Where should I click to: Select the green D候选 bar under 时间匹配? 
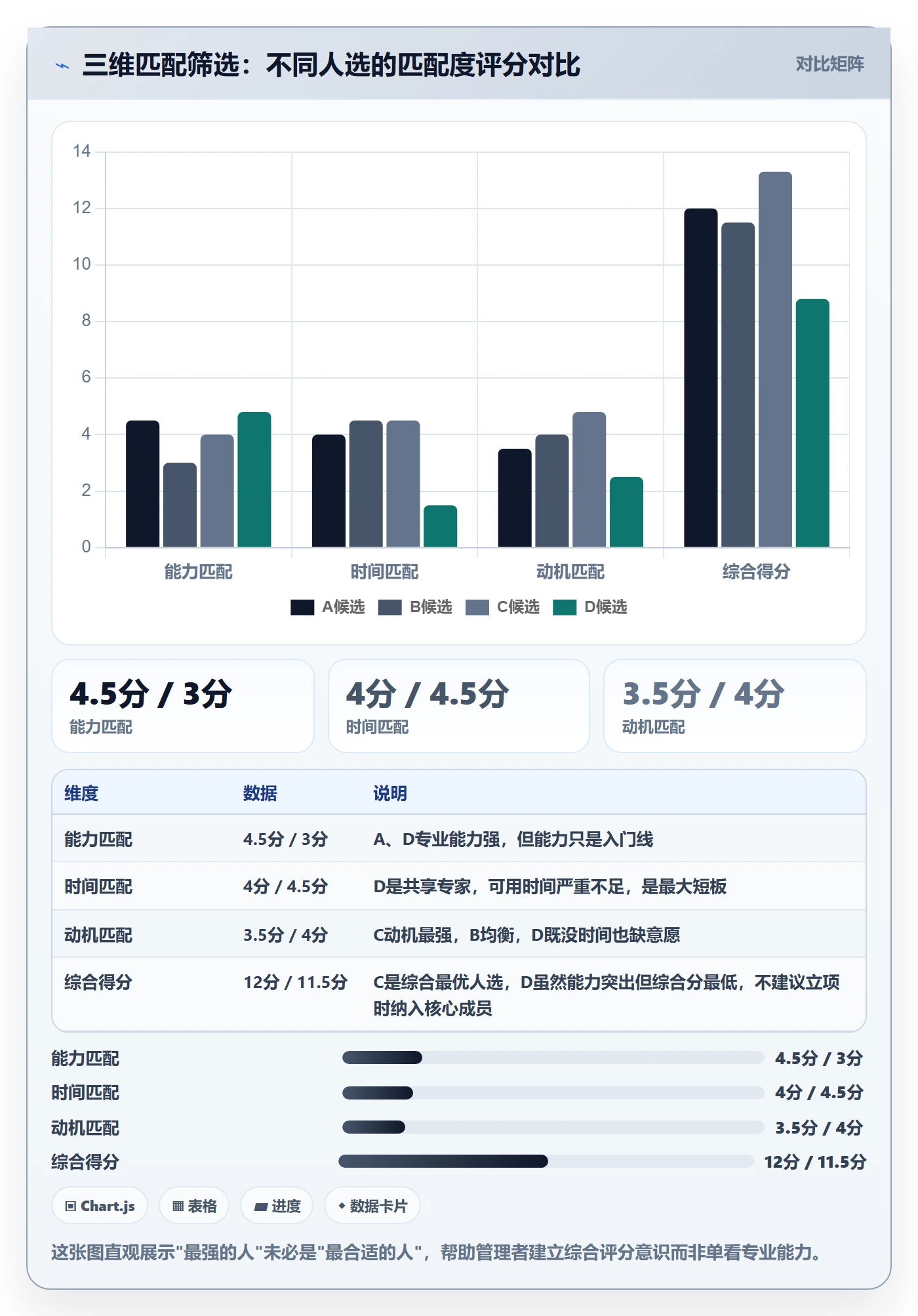(x=440, y=526)
